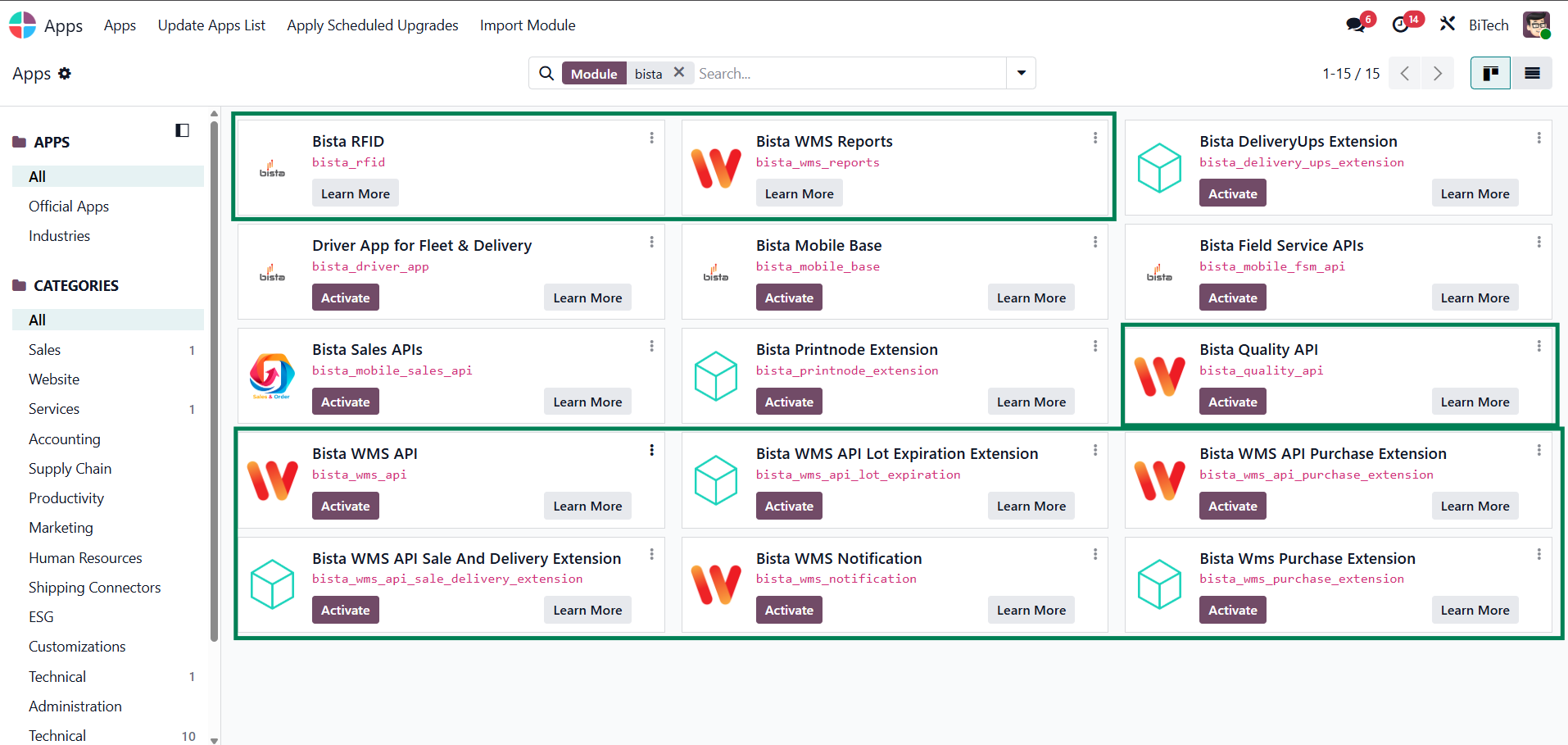Click the Bista Printnode Extension cube icon
The height and width of the screenshot is (745, 1568).
coord(717,376)
